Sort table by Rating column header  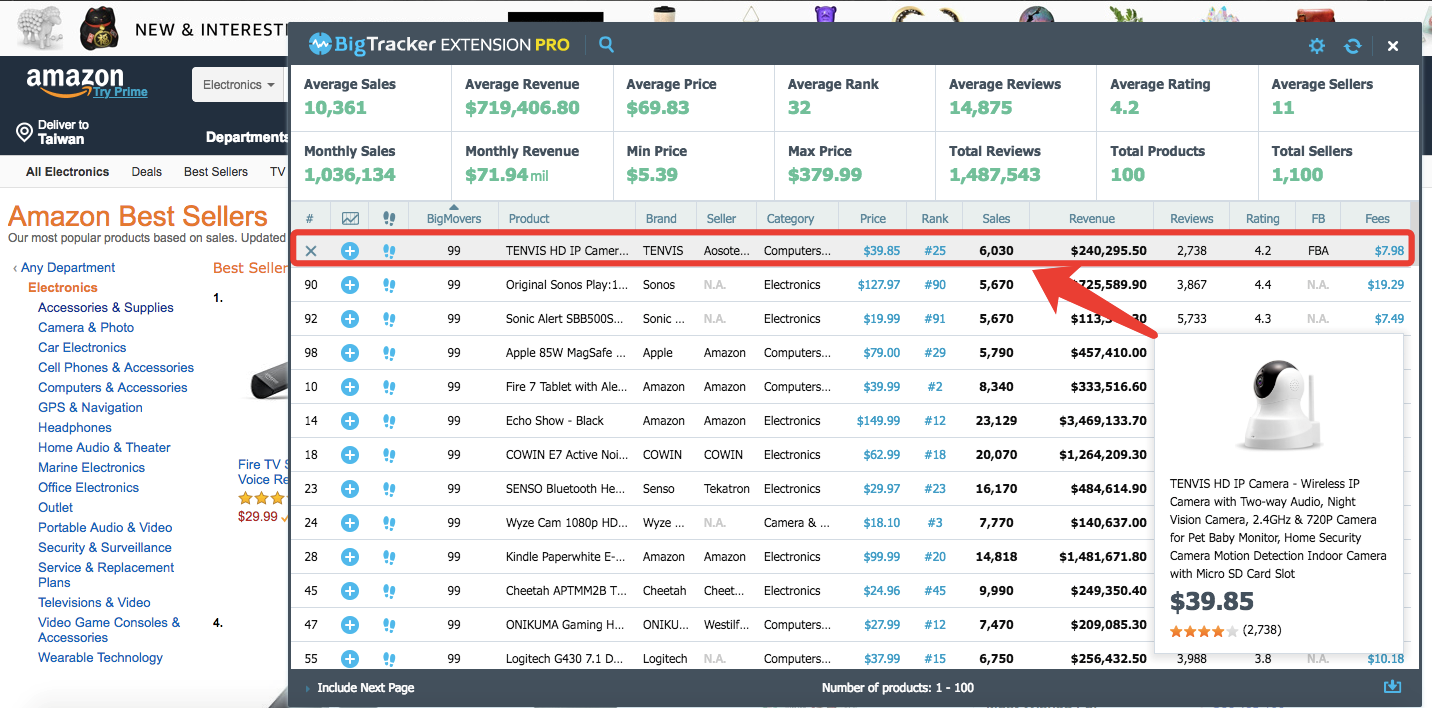coord(1262,218)
